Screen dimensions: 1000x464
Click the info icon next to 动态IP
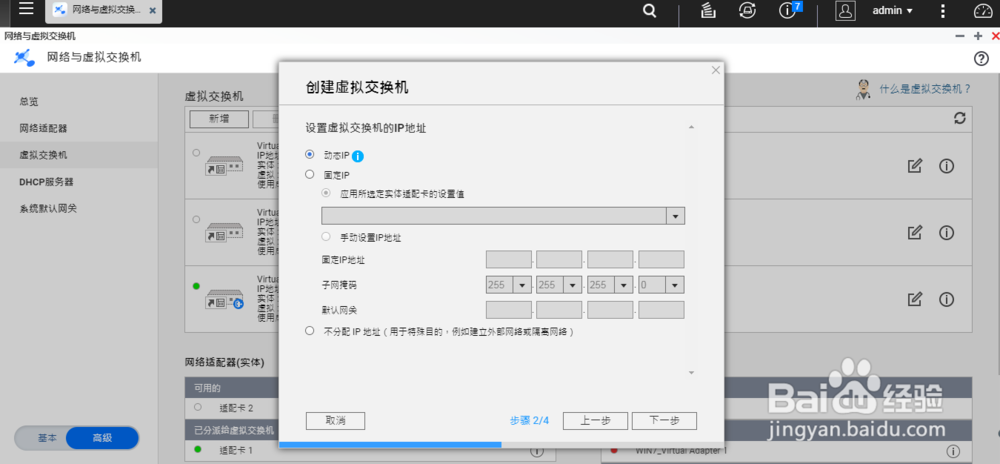(358, 156)
